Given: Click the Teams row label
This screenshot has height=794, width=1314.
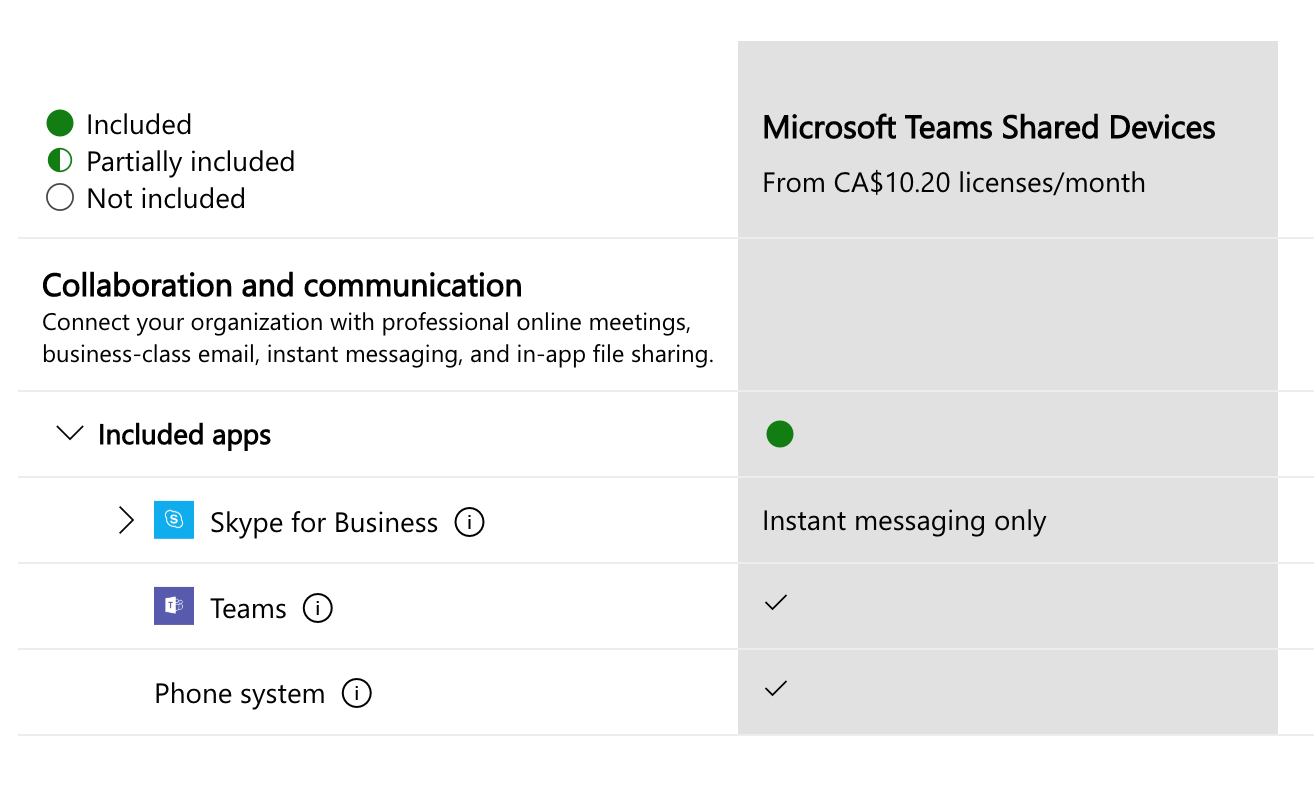Looking at the screenshot, I should [x=248, y=609].
